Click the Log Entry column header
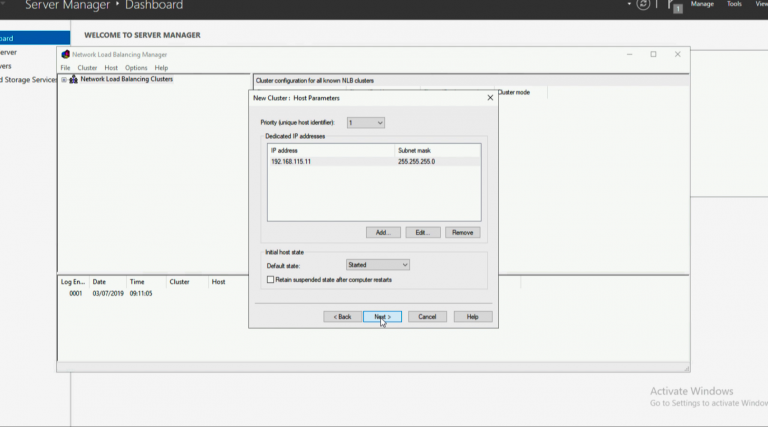The height and width of the screenshot is (427, 768). (x=73, y=282)
